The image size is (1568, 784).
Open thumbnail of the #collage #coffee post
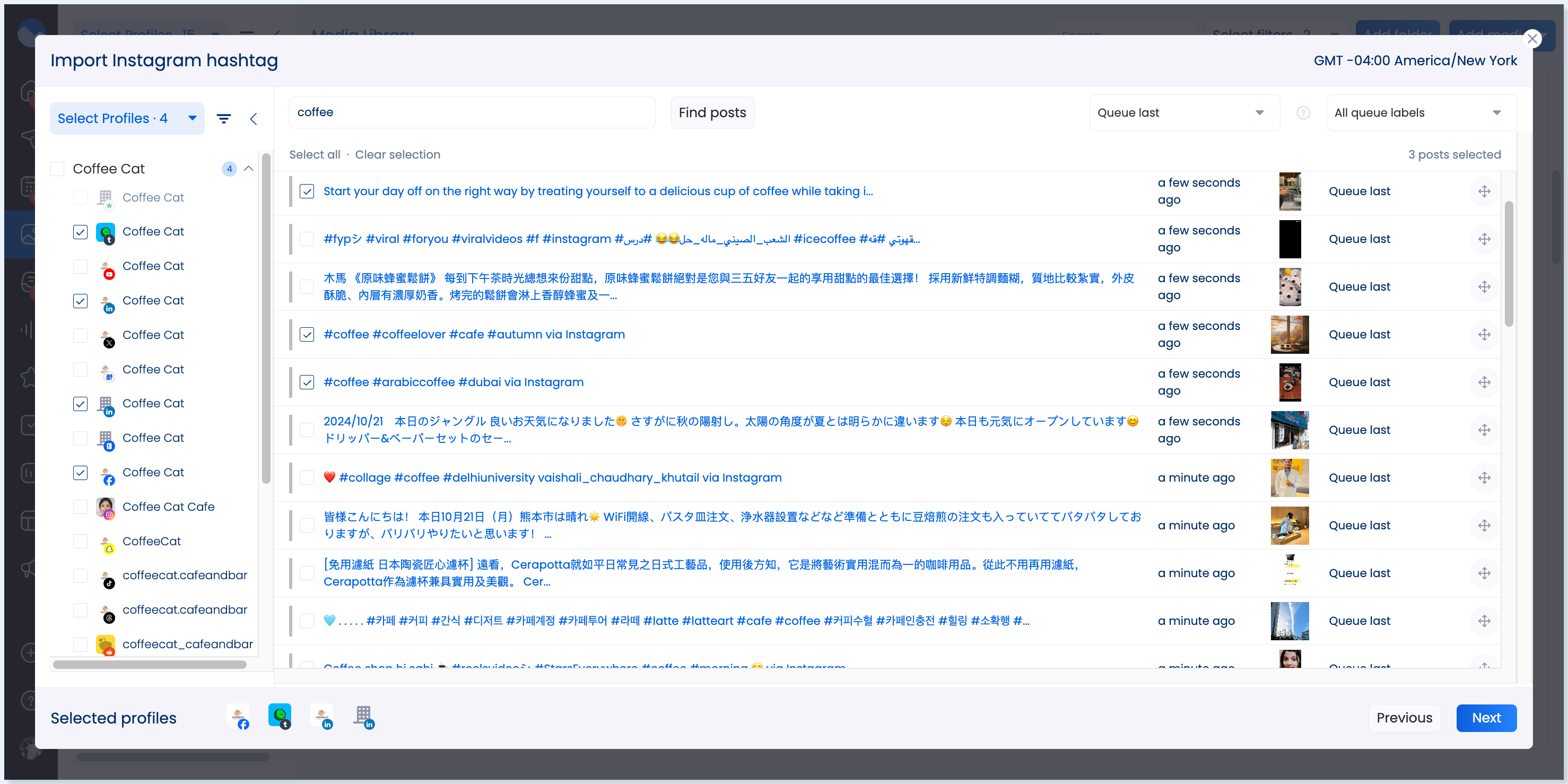(1289, 478)
